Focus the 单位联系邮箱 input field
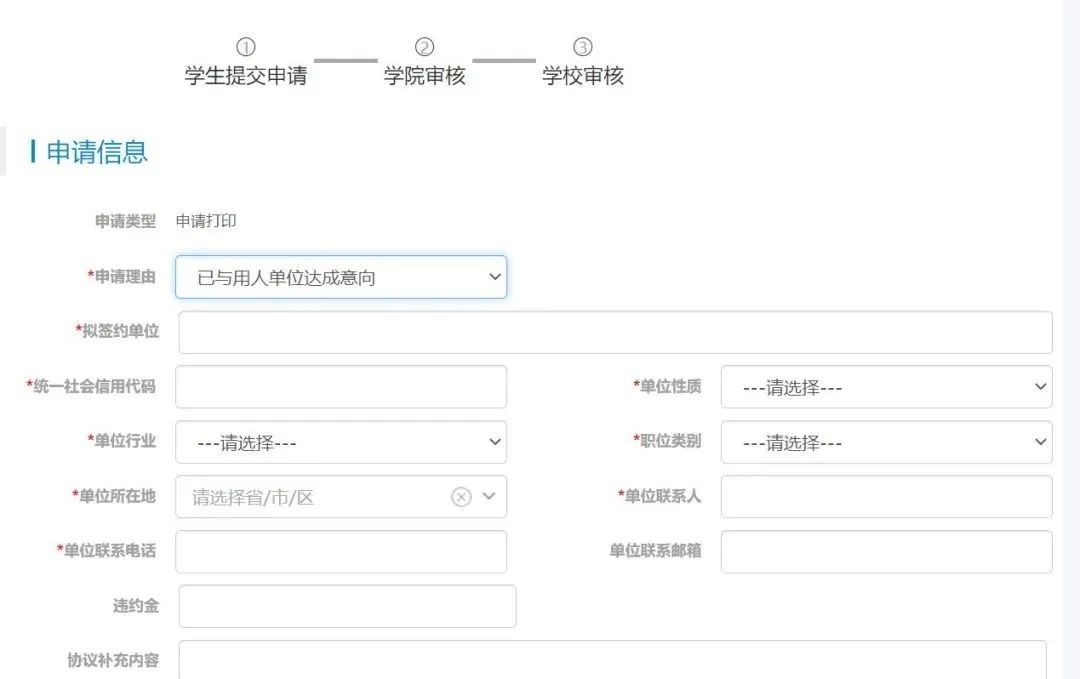Screen dimensions: 1080x679 point(885,552)
